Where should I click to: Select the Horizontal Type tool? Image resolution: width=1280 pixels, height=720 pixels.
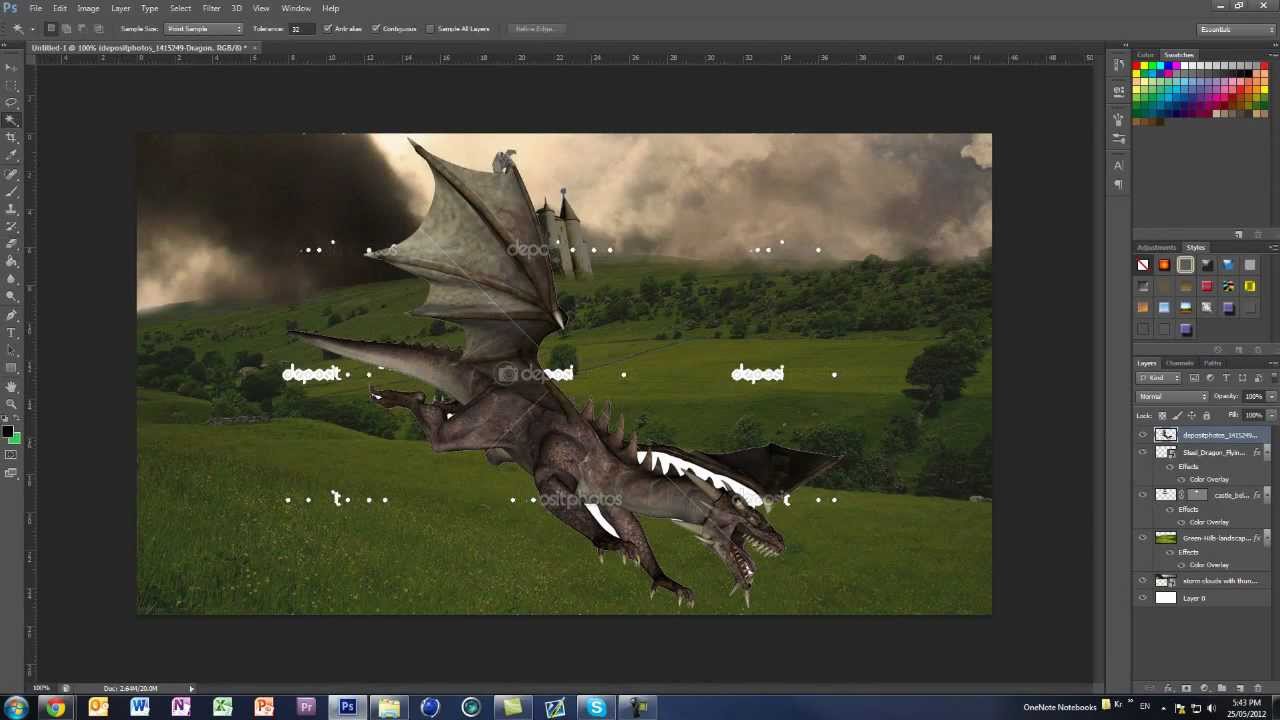pos(11,333)
